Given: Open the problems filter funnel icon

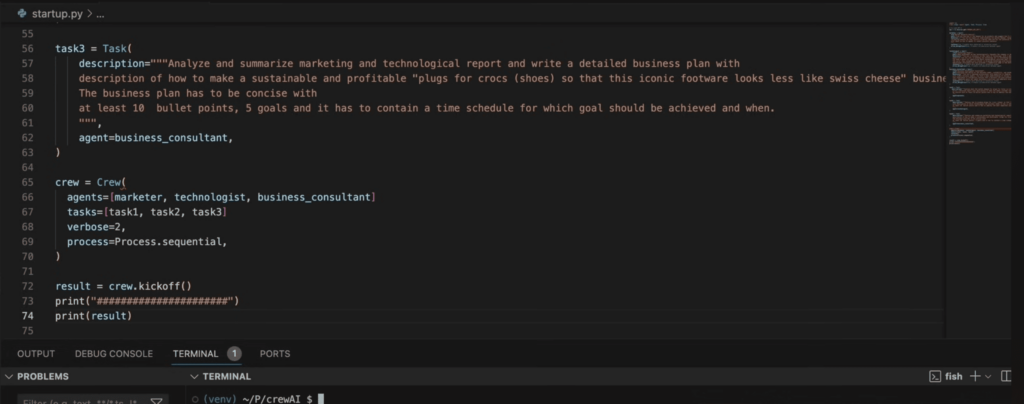Looking at the screenshot, I should coord(157,401).
